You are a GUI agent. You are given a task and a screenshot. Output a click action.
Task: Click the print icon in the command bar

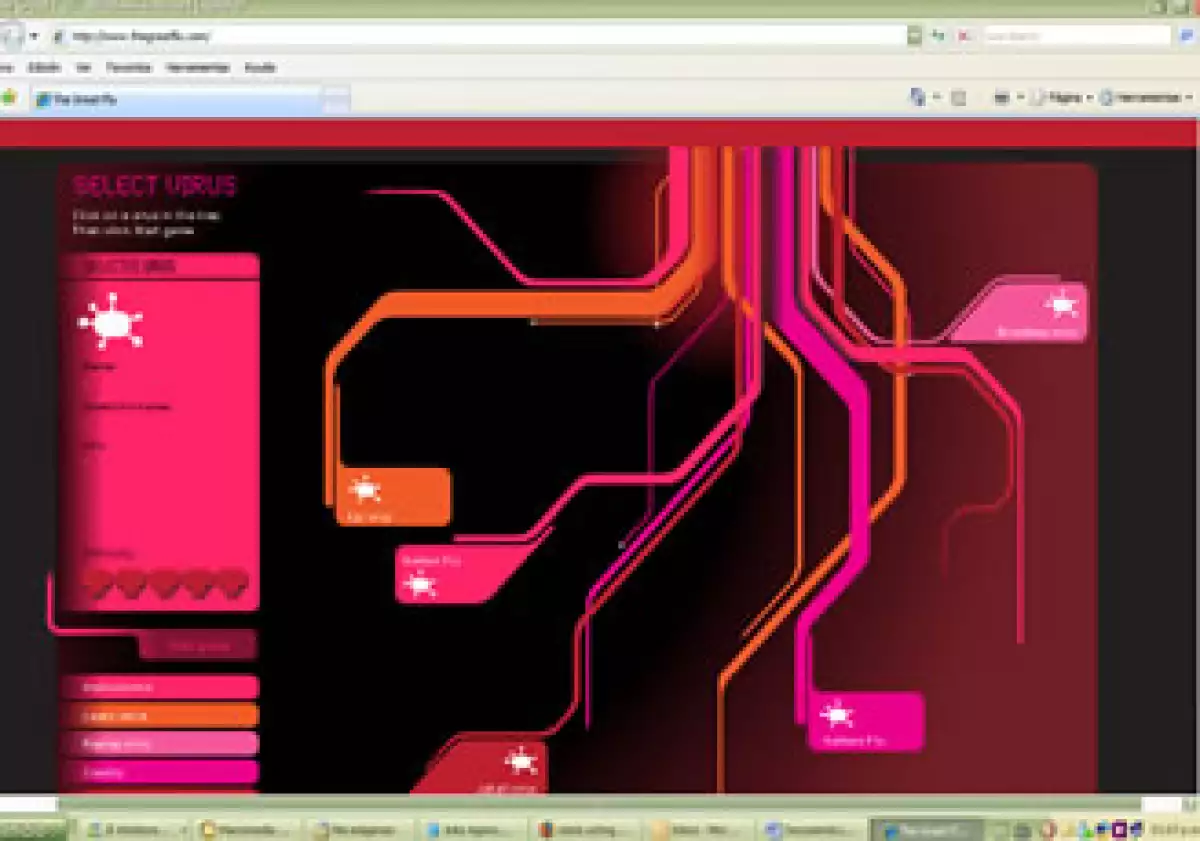(x=1001, y=98)
